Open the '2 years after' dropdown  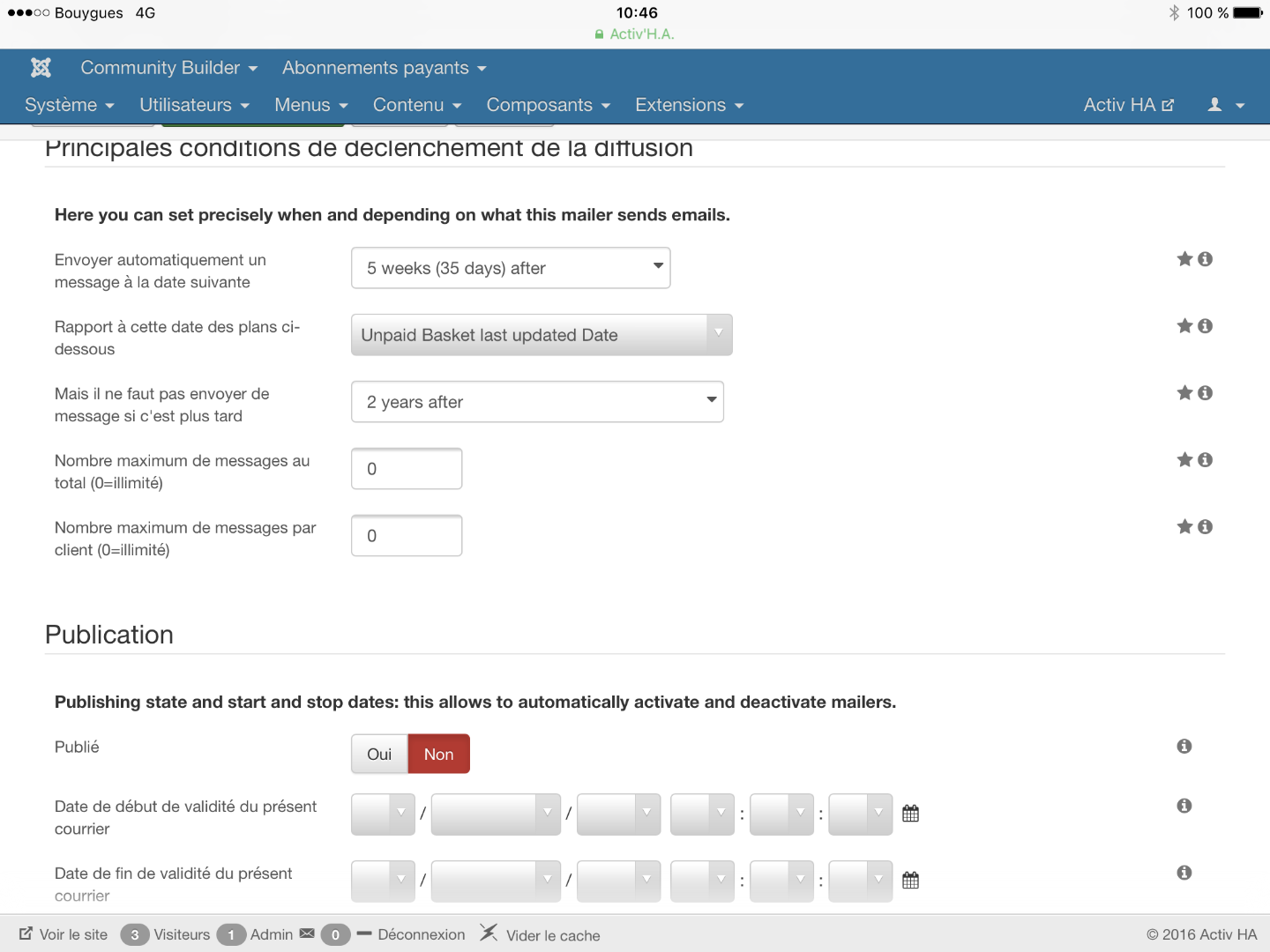click(537, 402)
